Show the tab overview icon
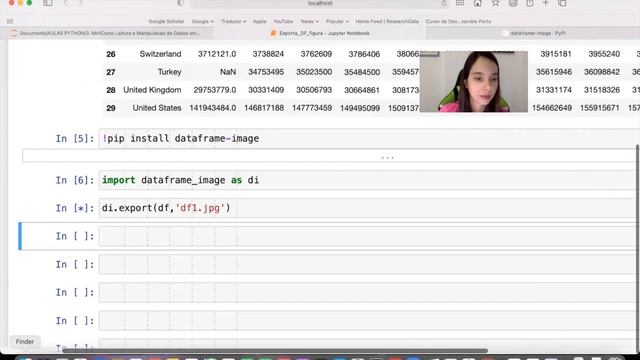The image size is (640, 360). pos(562,3)
